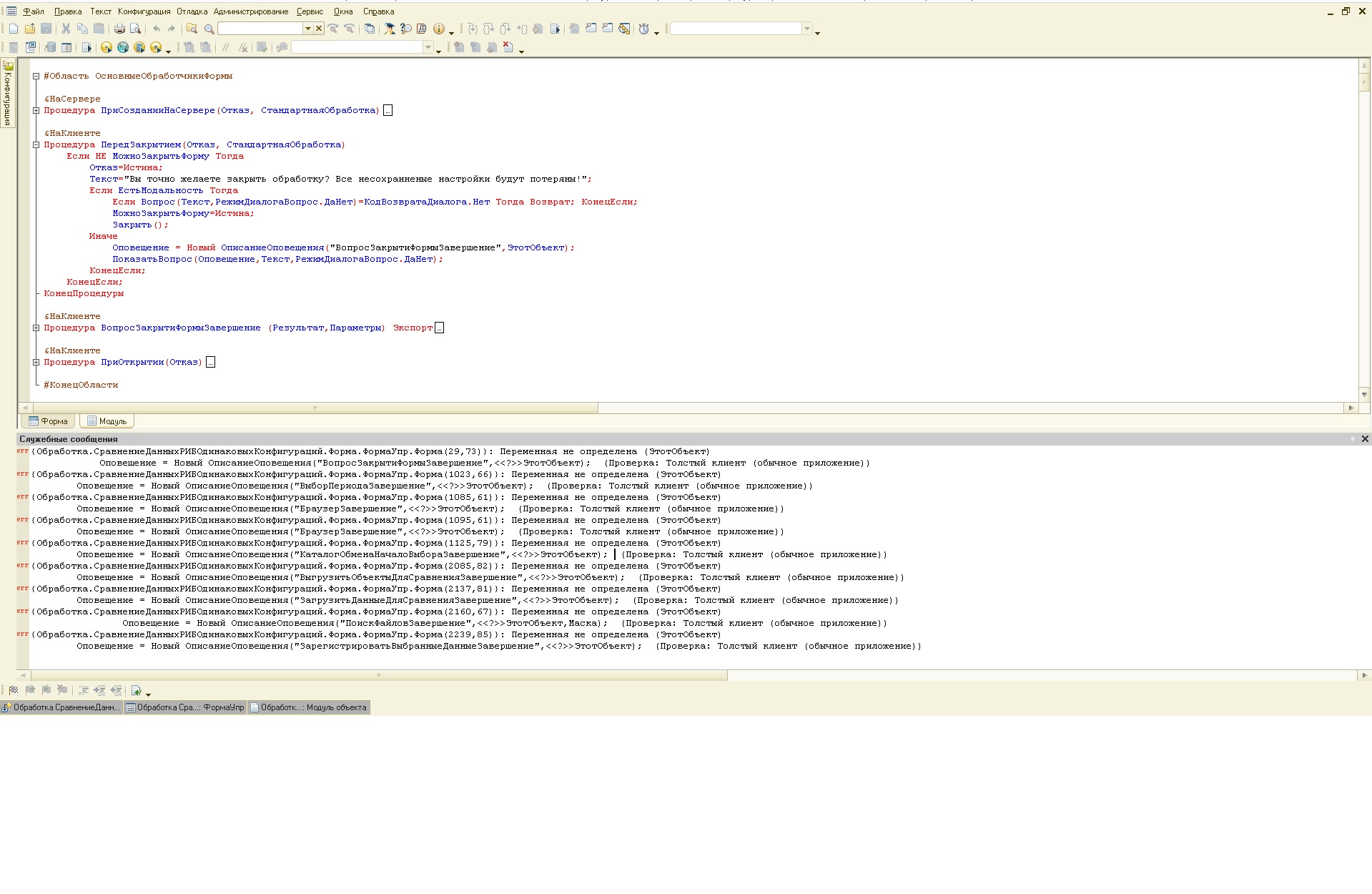The width and height of the screenshot is (1372, 894).
Task: Close the Служебные сообщения panel
Action: [1365, 439]
